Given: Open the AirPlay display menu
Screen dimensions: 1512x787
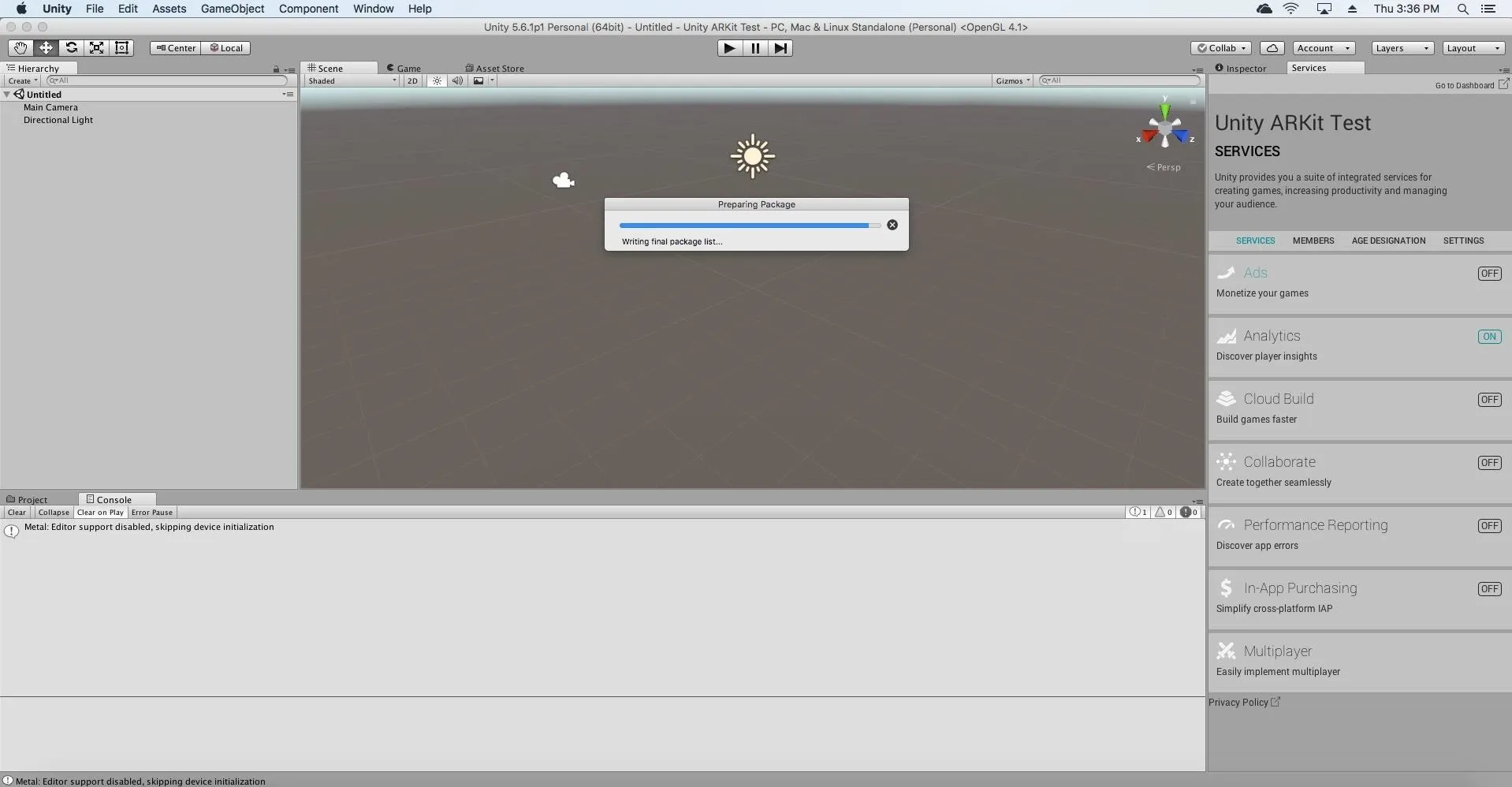Looking at the screenshot, I should pyautogui.click(x=1324, y=9).
